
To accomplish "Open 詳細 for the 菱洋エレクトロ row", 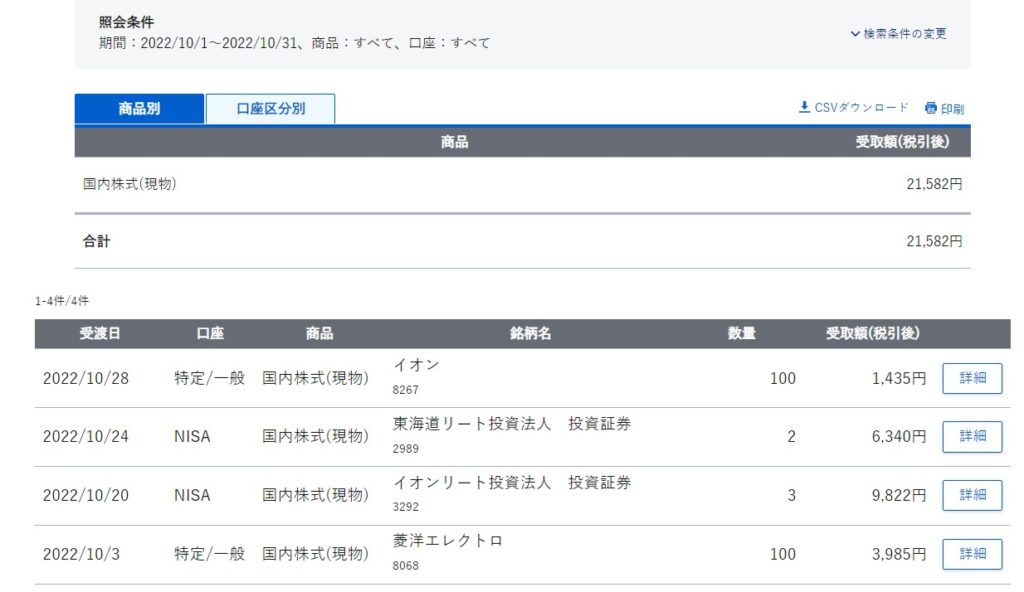I will click(971, 553).
